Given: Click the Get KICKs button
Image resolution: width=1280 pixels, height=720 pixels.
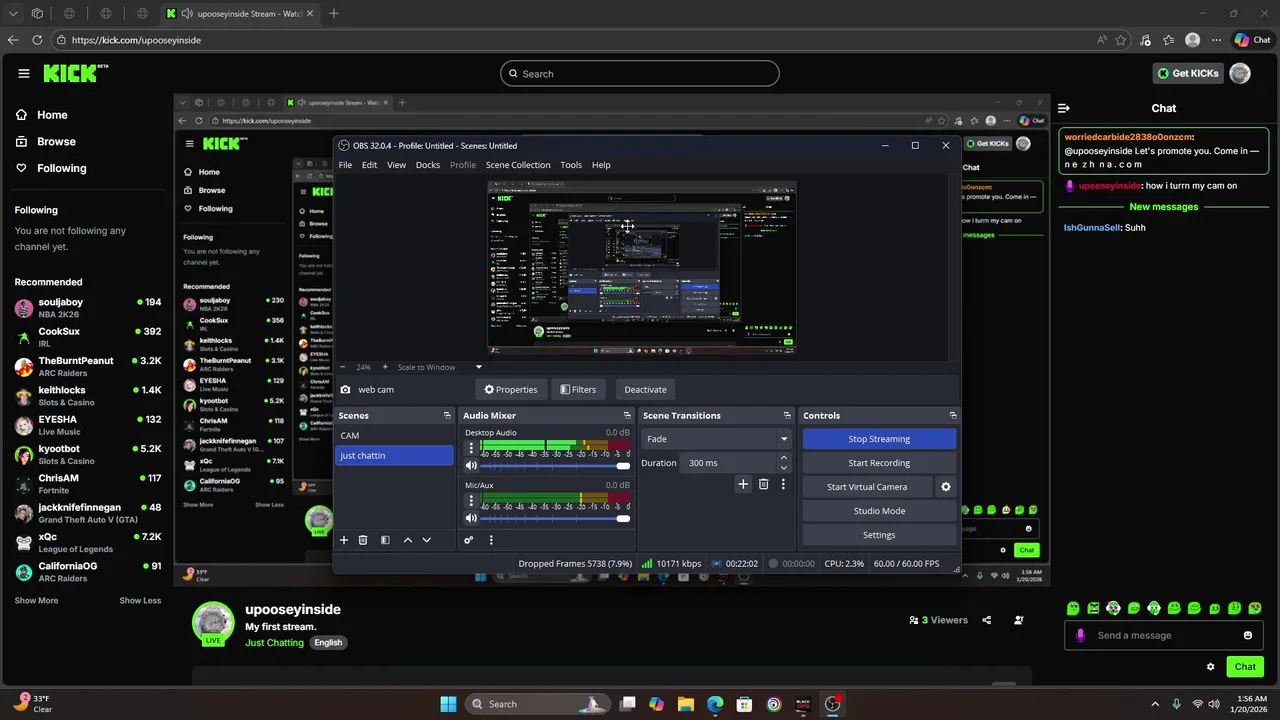Looking at the screenshot, I should (x=1188, y=73).
